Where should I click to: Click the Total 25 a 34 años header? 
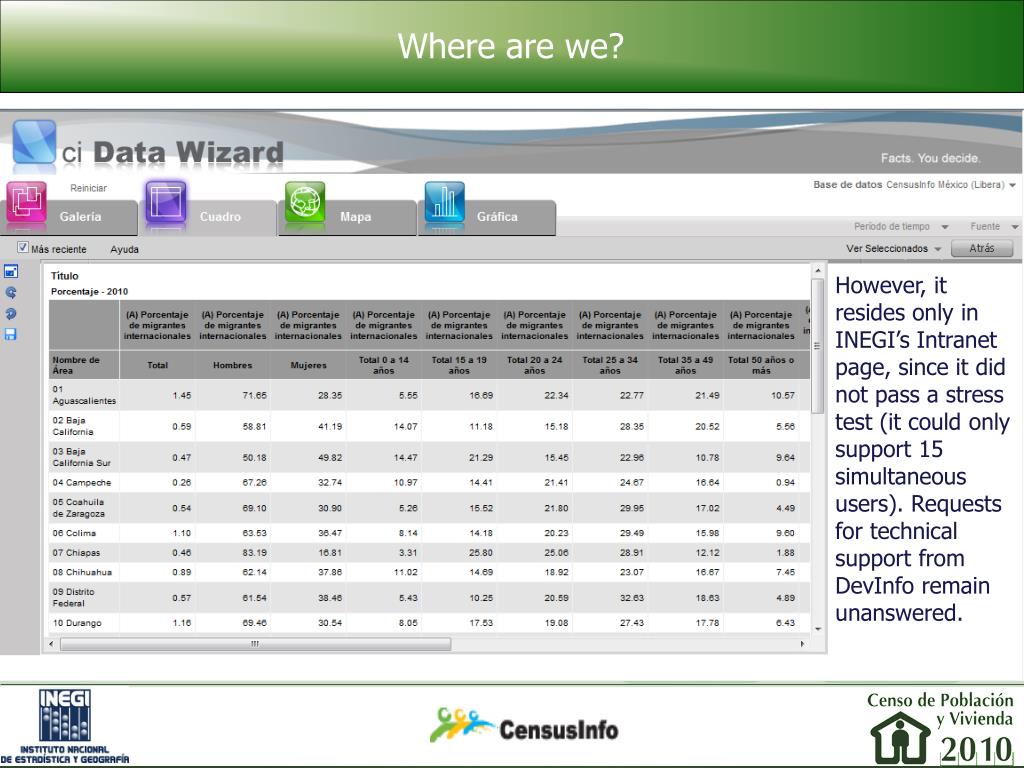click(610, 365)
